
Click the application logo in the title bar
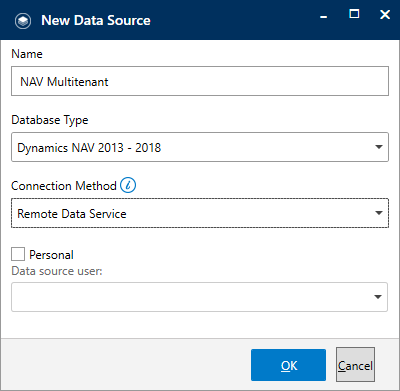click(x=23, y=21)
